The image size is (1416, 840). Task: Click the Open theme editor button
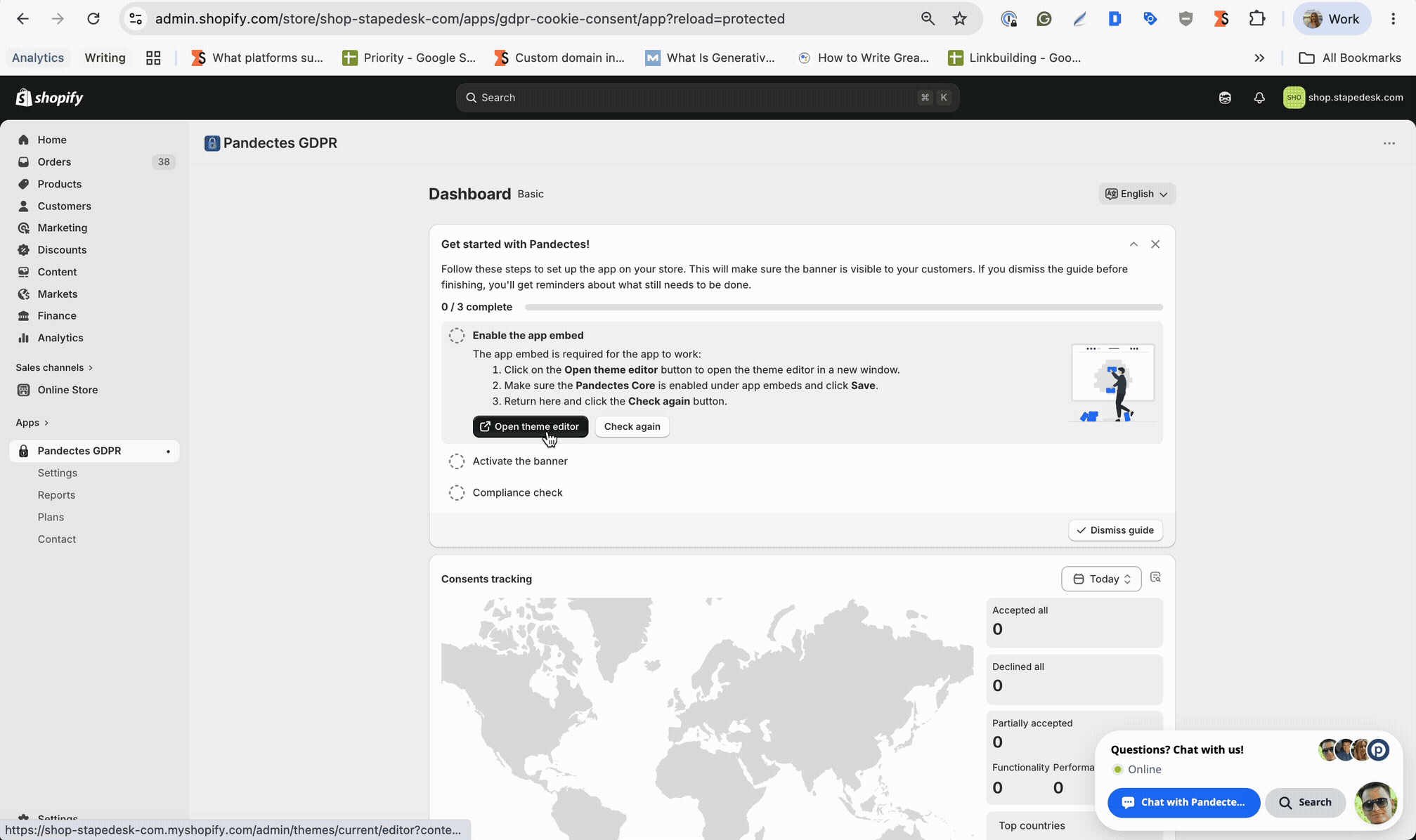tap(531, 426)
